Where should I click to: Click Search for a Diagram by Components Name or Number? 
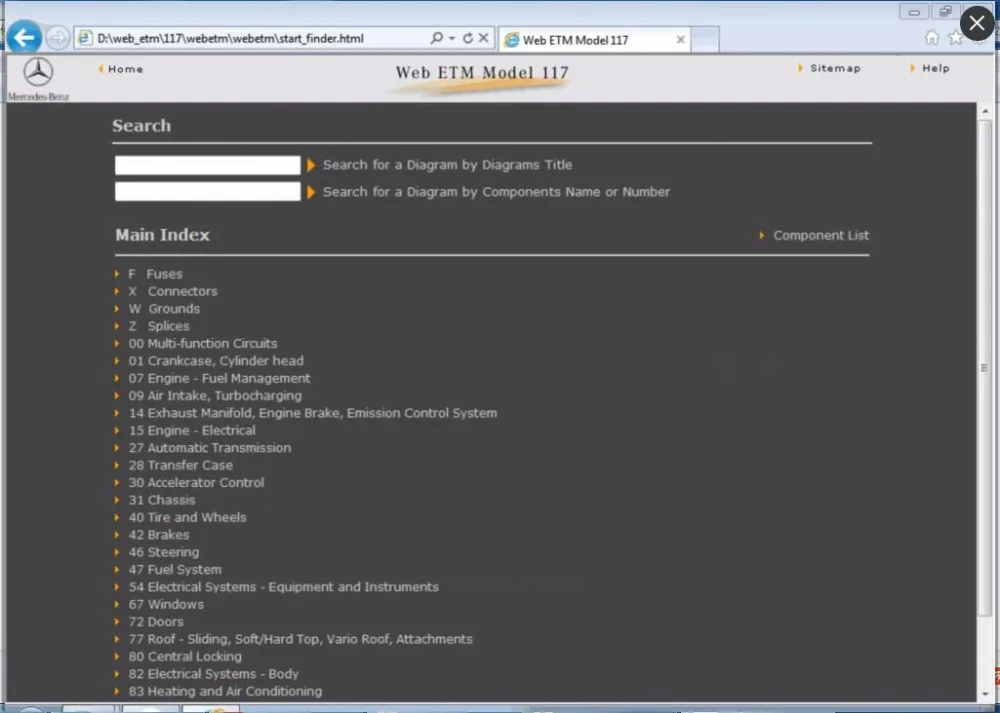[496, 192]
